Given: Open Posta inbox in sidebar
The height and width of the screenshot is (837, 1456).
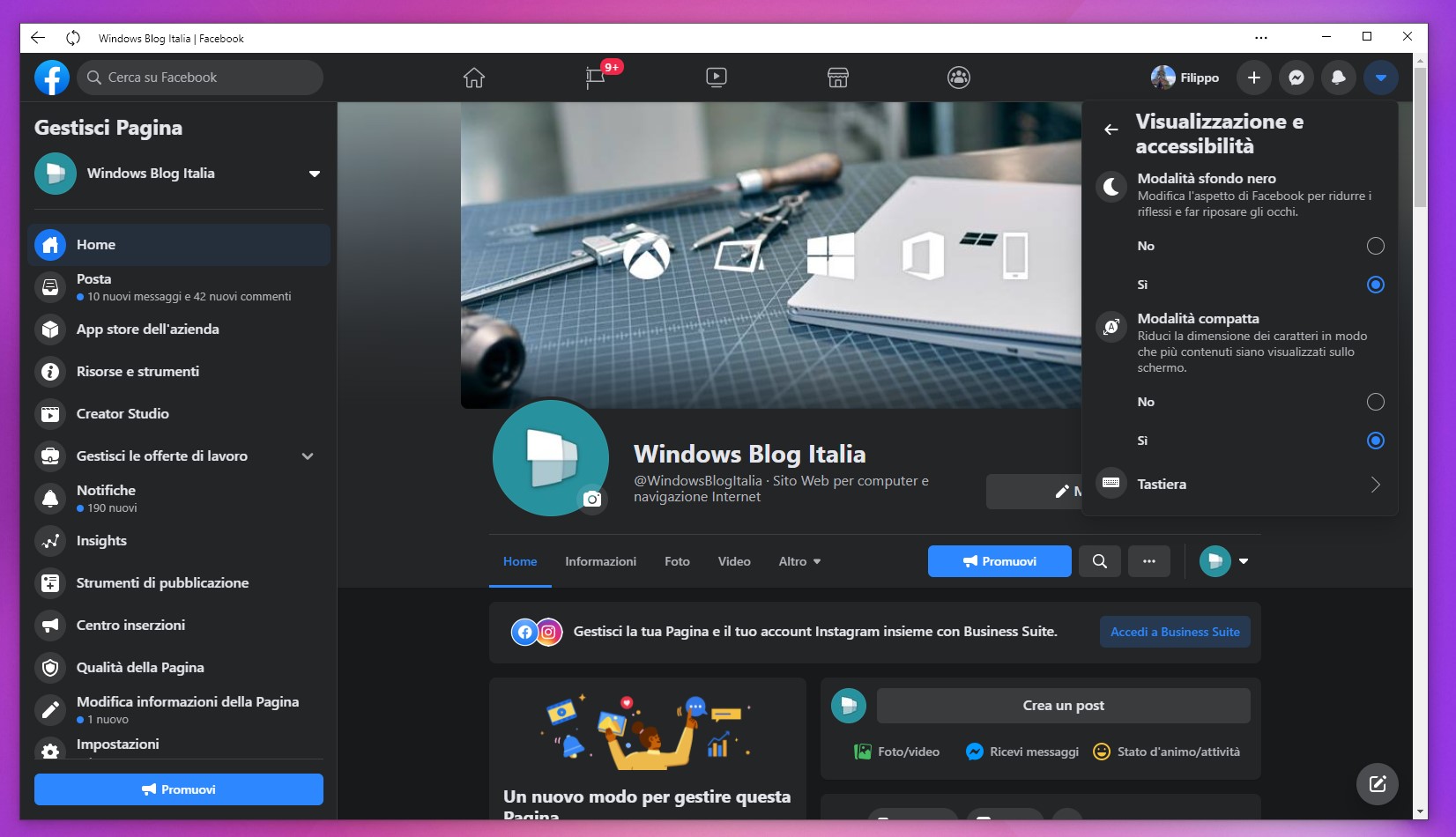Looking at the screenshot, I should [179, 287].
